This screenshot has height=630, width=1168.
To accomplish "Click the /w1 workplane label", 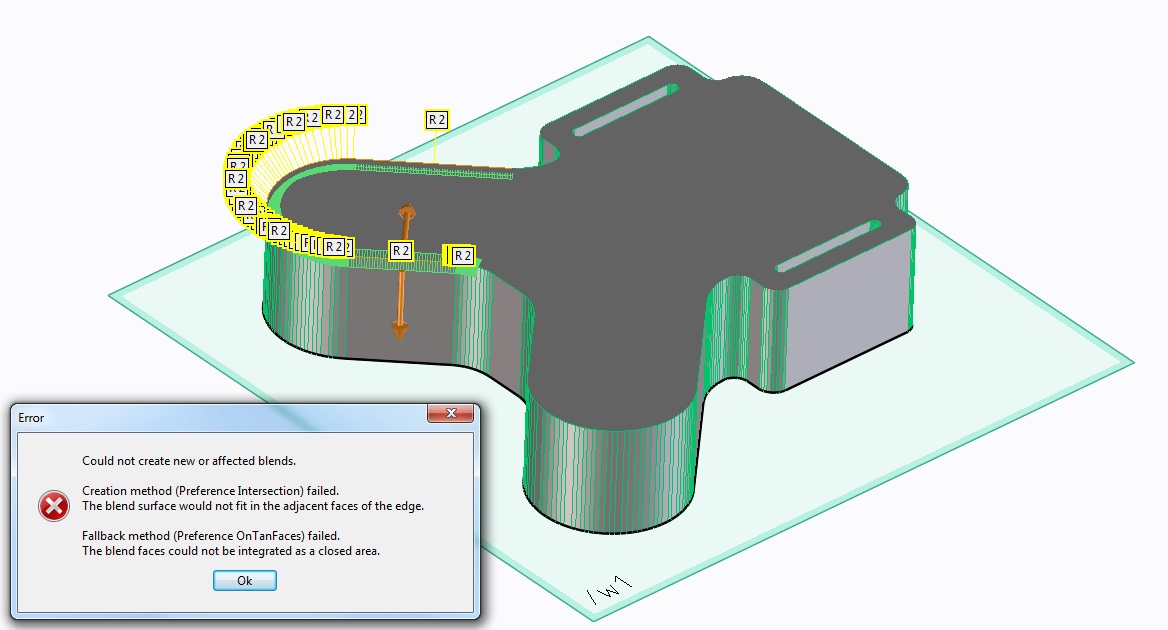I will click(609, 590).
